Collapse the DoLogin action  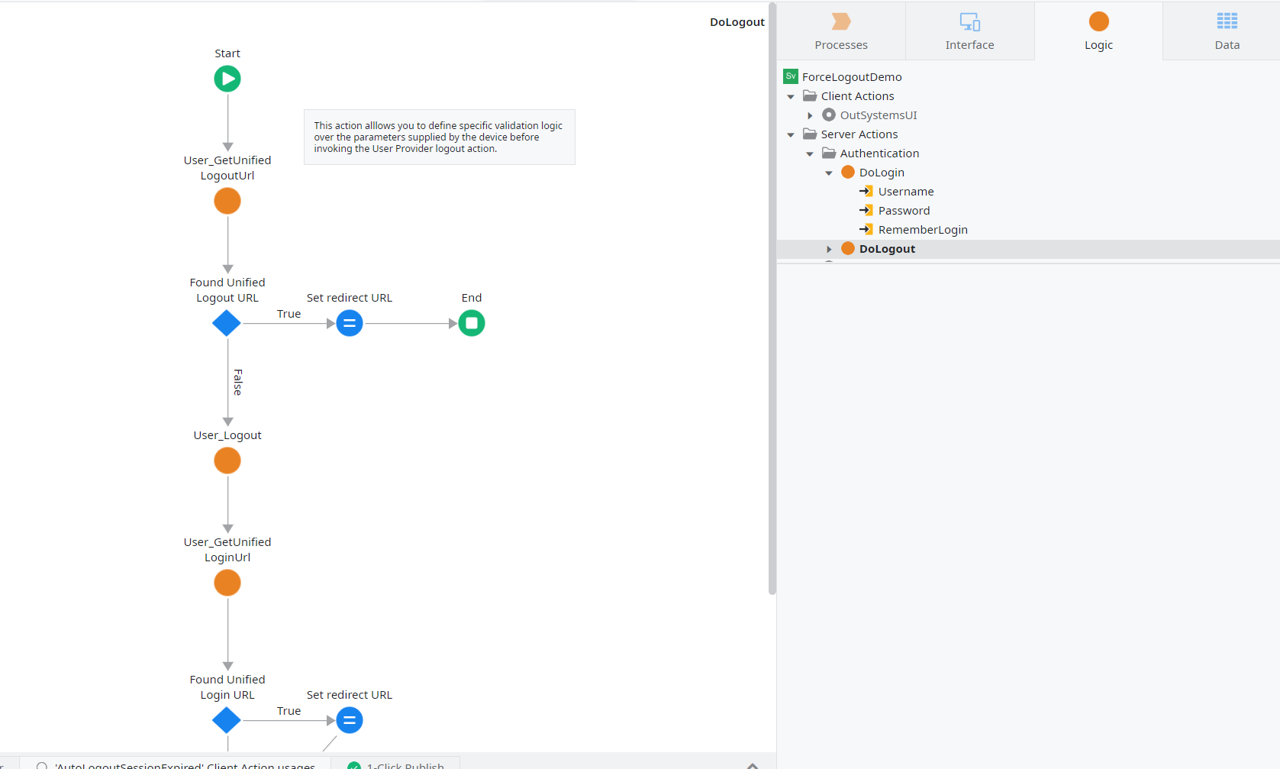829,173
